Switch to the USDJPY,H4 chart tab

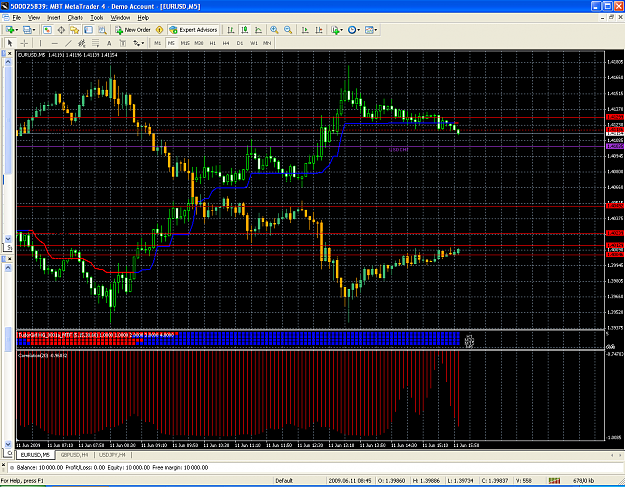click(112, 455)
